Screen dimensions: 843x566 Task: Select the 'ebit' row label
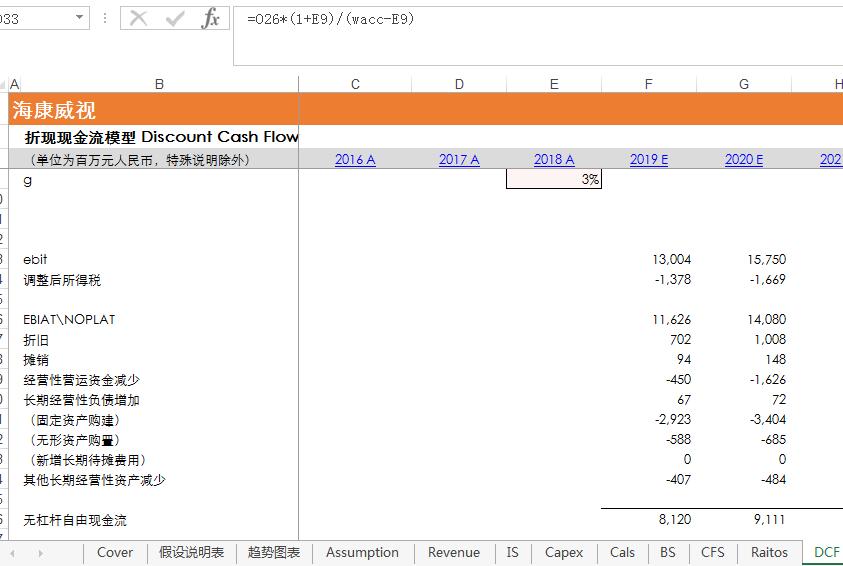click(35, 260)
